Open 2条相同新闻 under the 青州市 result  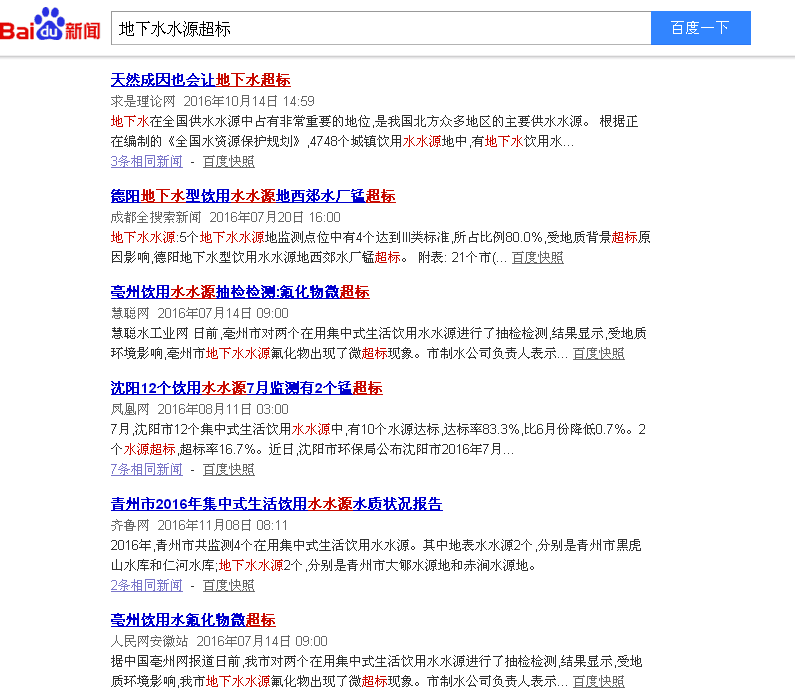(147, 586)
